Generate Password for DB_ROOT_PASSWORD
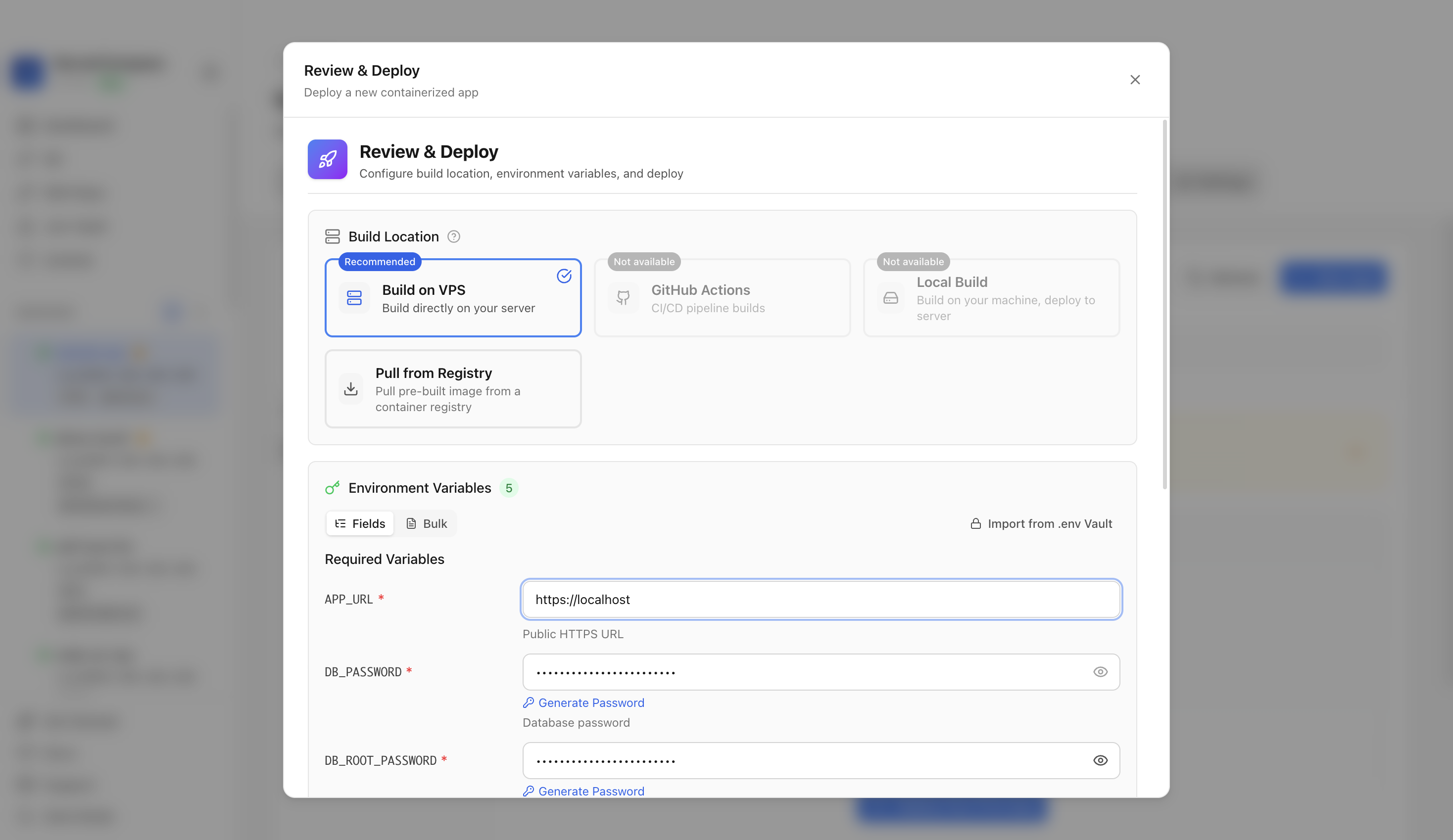The height and width of the screenshot is (840, 1453). [x=583, y=791]
